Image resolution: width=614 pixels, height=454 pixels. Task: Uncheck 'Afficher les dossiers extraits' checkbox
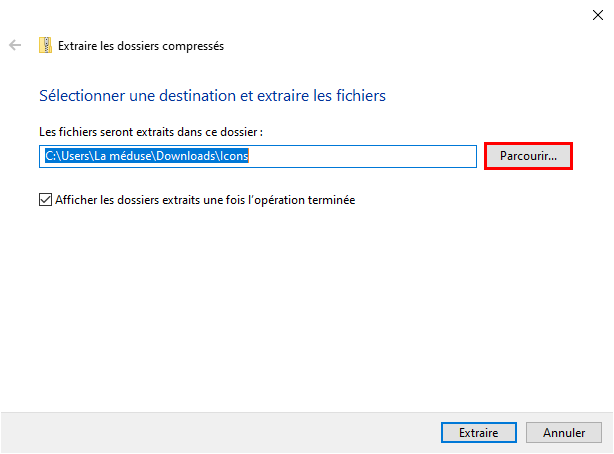pyautogui.click(x=45, y=199)
